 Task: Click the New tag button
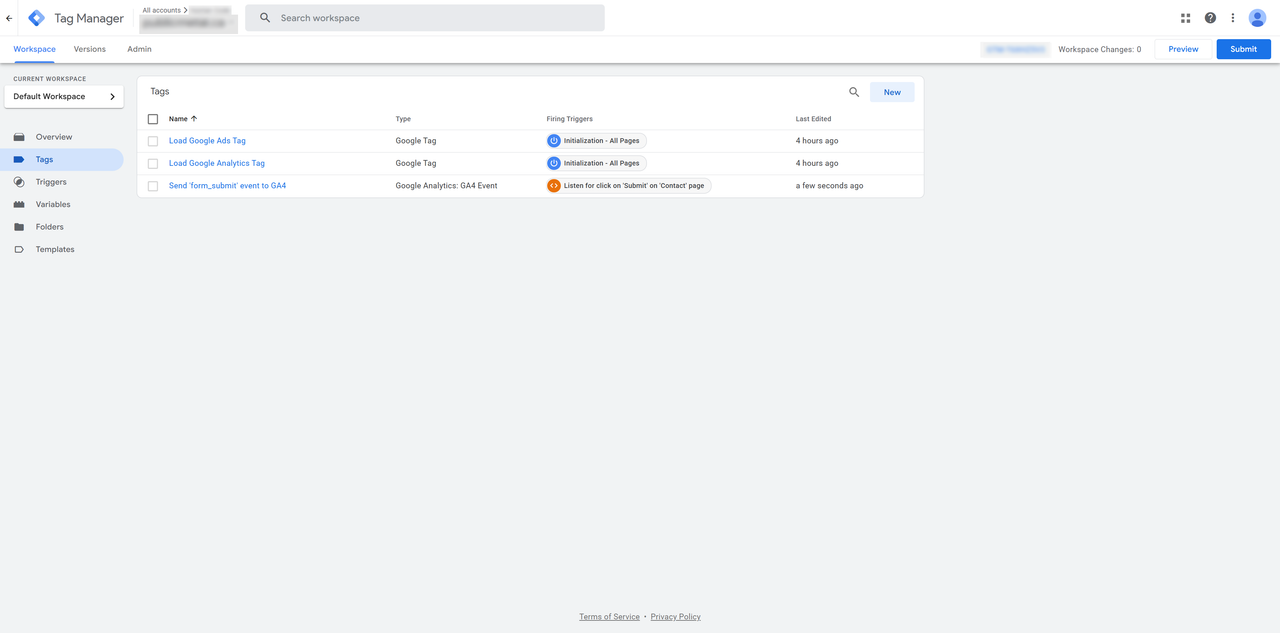pyautogui.click(x=892, y=92)
